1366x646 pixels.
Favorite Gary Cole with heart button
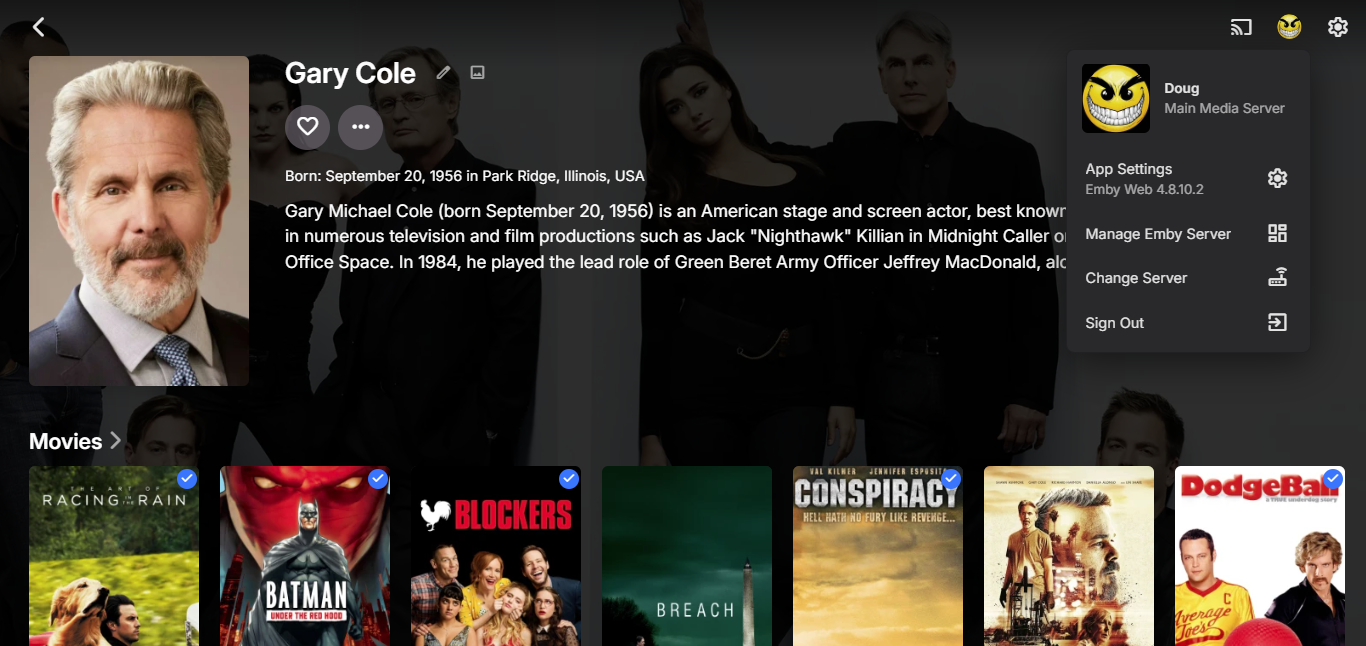pyautogui.click(x=307, y=127)
